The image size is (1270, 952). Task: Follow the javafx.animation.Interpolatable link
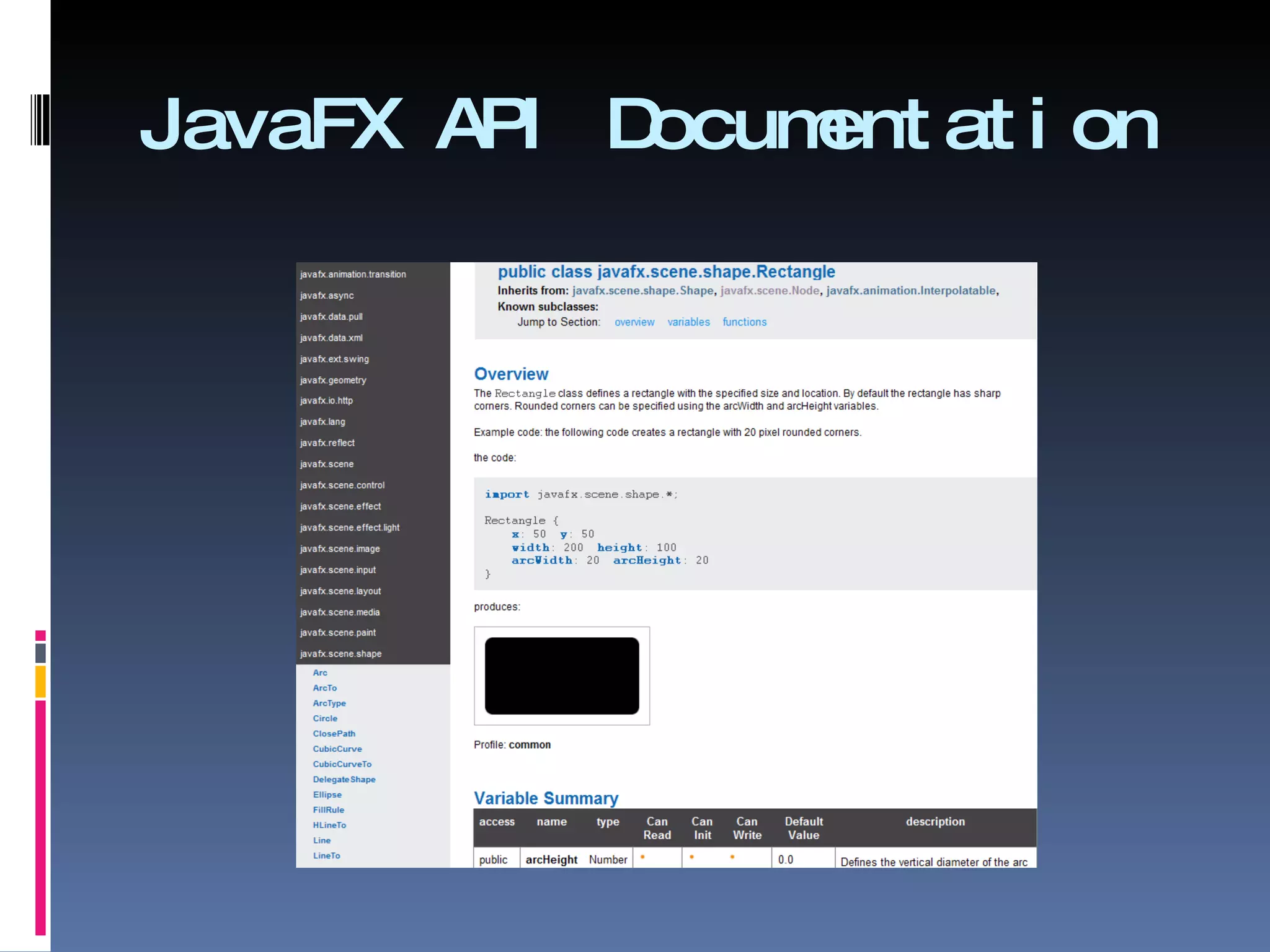tap(911, 291)
